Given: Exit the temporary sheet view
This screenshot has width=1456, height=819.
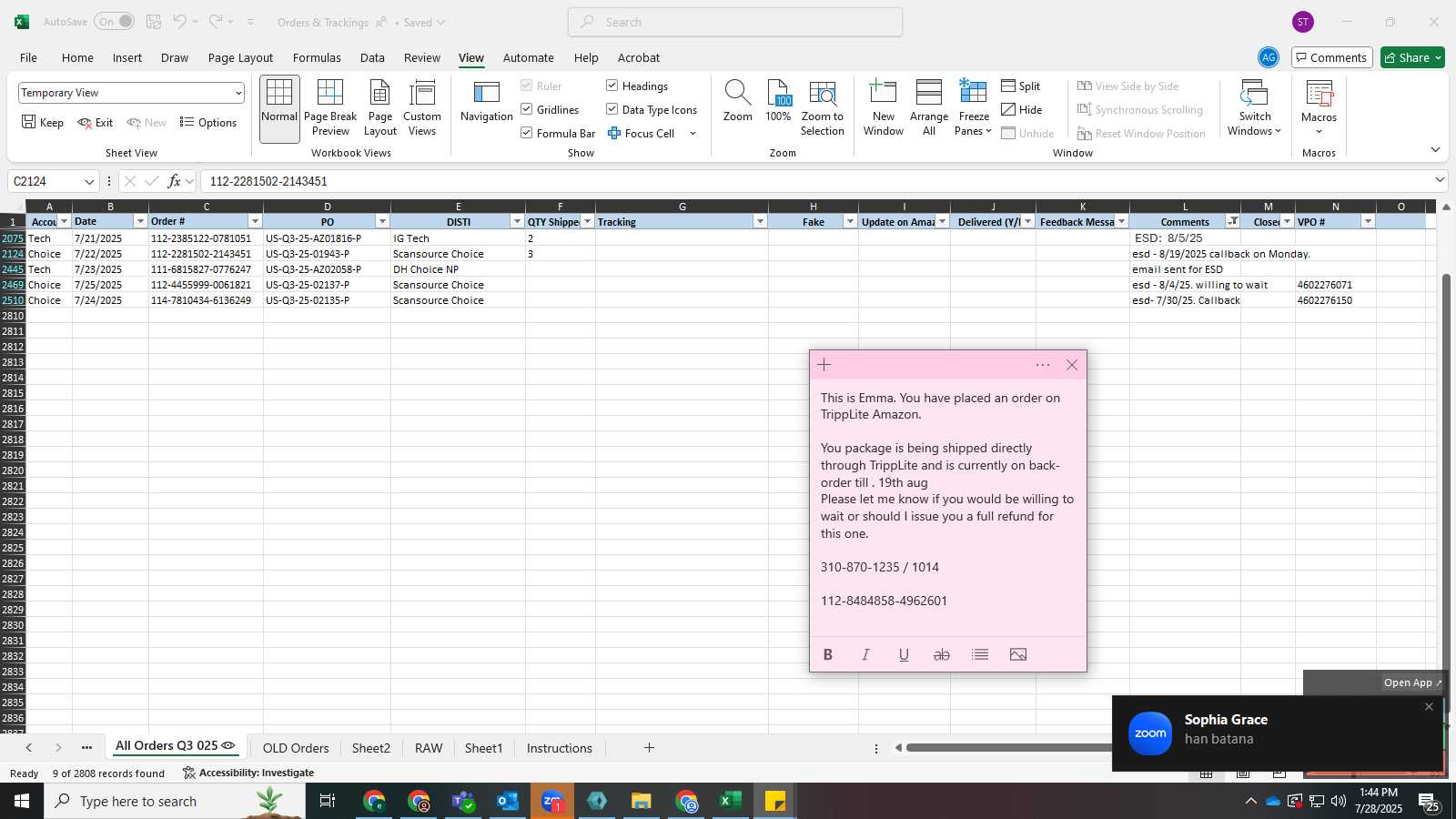Looking at the screenshot, I should [96, 122].
